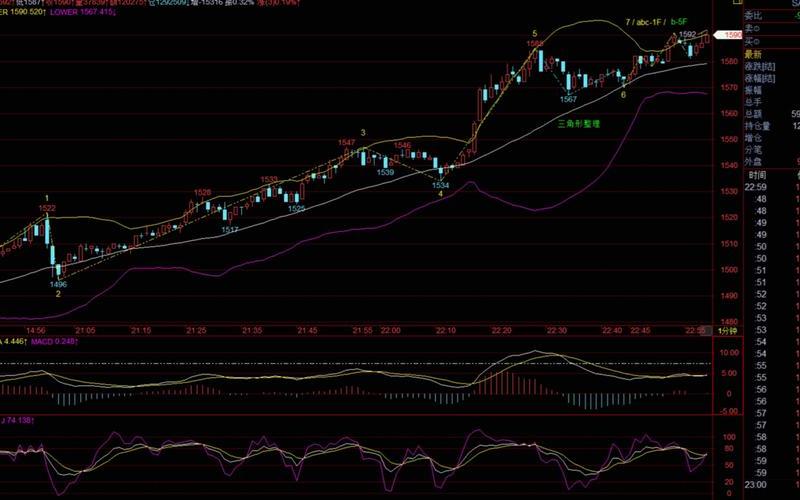Select the highlighted 22:55 time marker
800x500 pixels.
click(696, 330)
